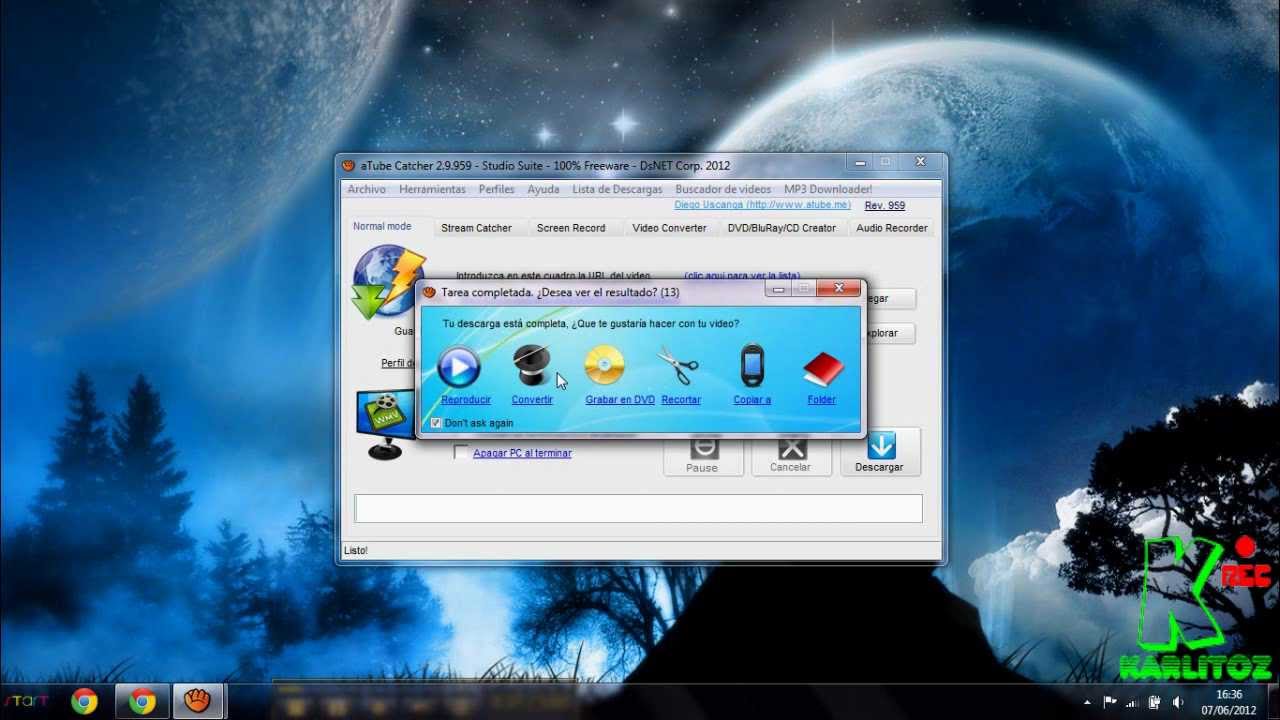
Task: Click the Listo! status bar text
Action: coord(356,550)
